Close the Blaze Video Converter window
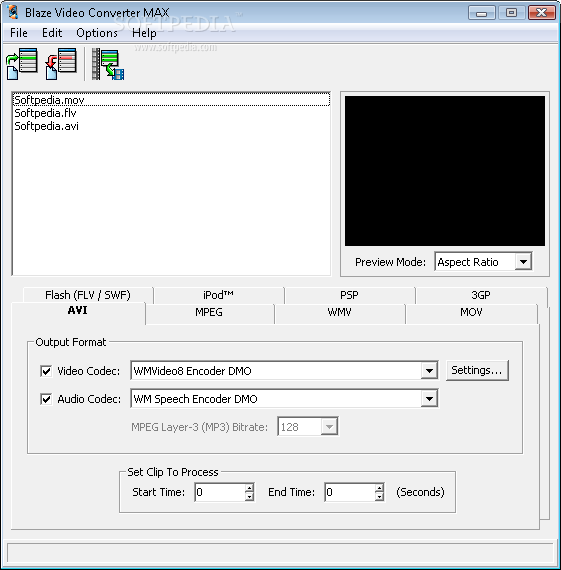 (542, 13)
